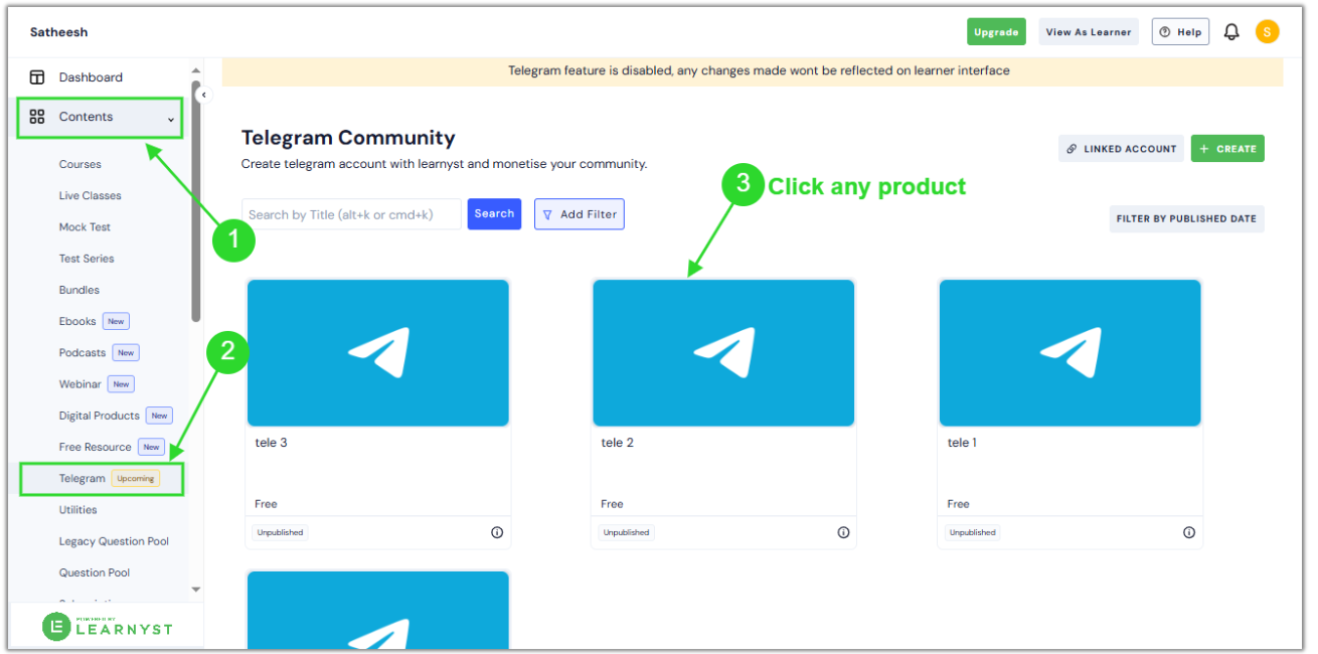Open Courses from the Contents menu
The width and height of the screenshot is (1318, 654).
[80, 164]
